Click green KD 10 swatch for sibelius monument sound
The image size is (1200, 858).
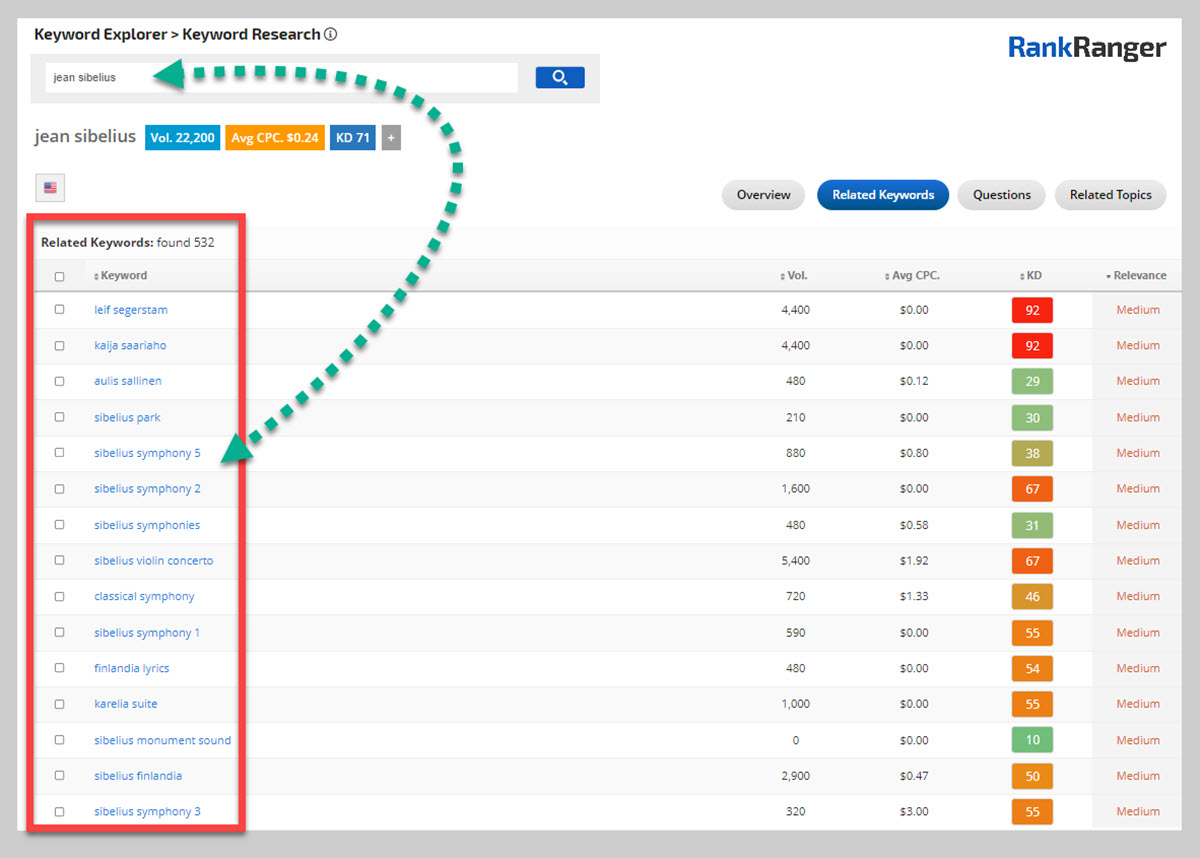coord(1032,740)
